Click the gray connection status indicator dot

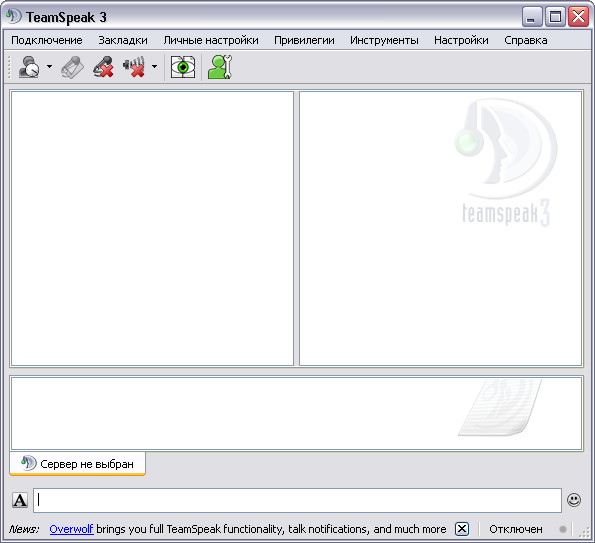(563, 529)
